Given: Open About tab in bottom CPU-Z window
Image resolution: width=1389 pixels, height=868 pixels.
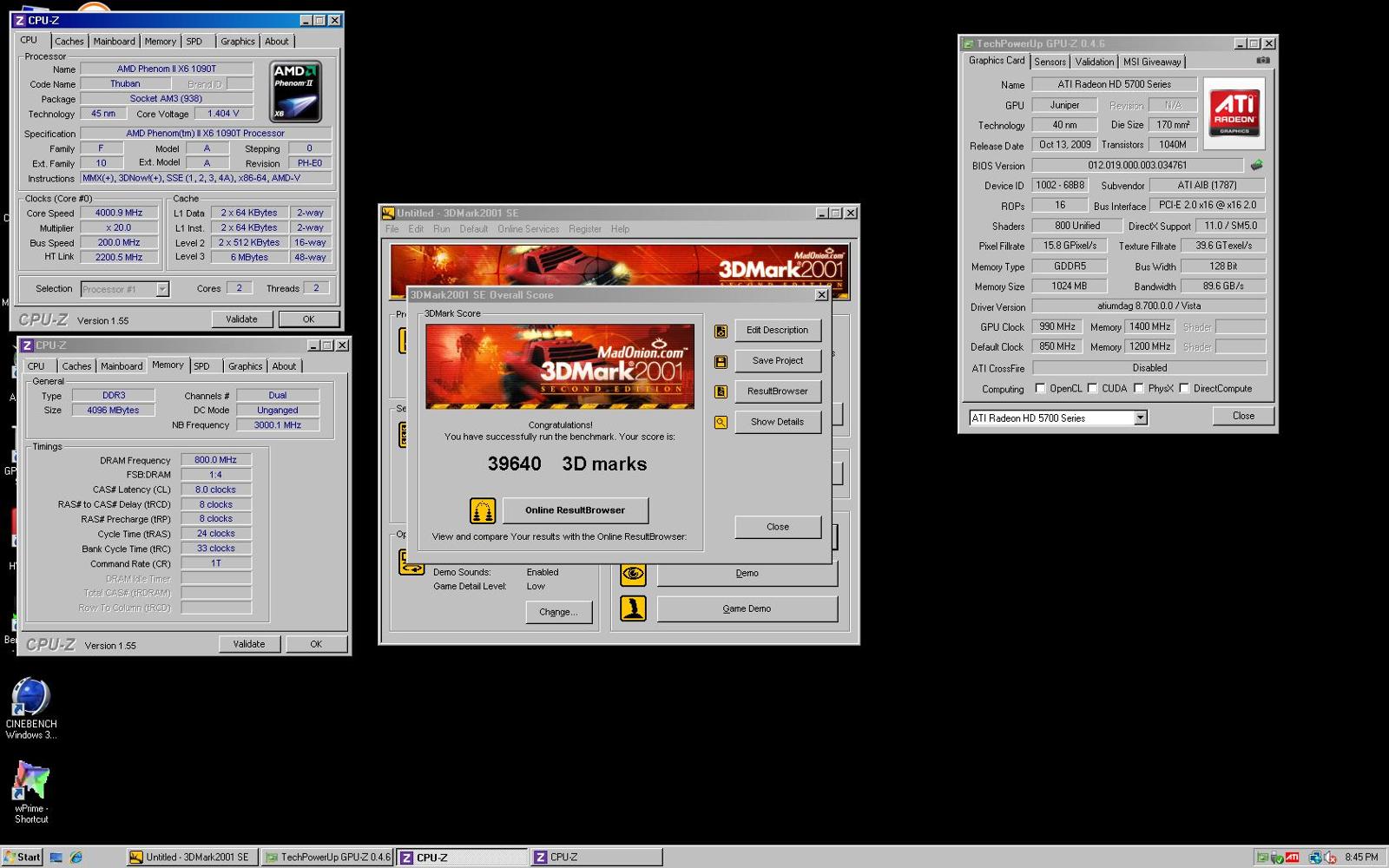Looking at the screenshot, I should coord(284,366).
